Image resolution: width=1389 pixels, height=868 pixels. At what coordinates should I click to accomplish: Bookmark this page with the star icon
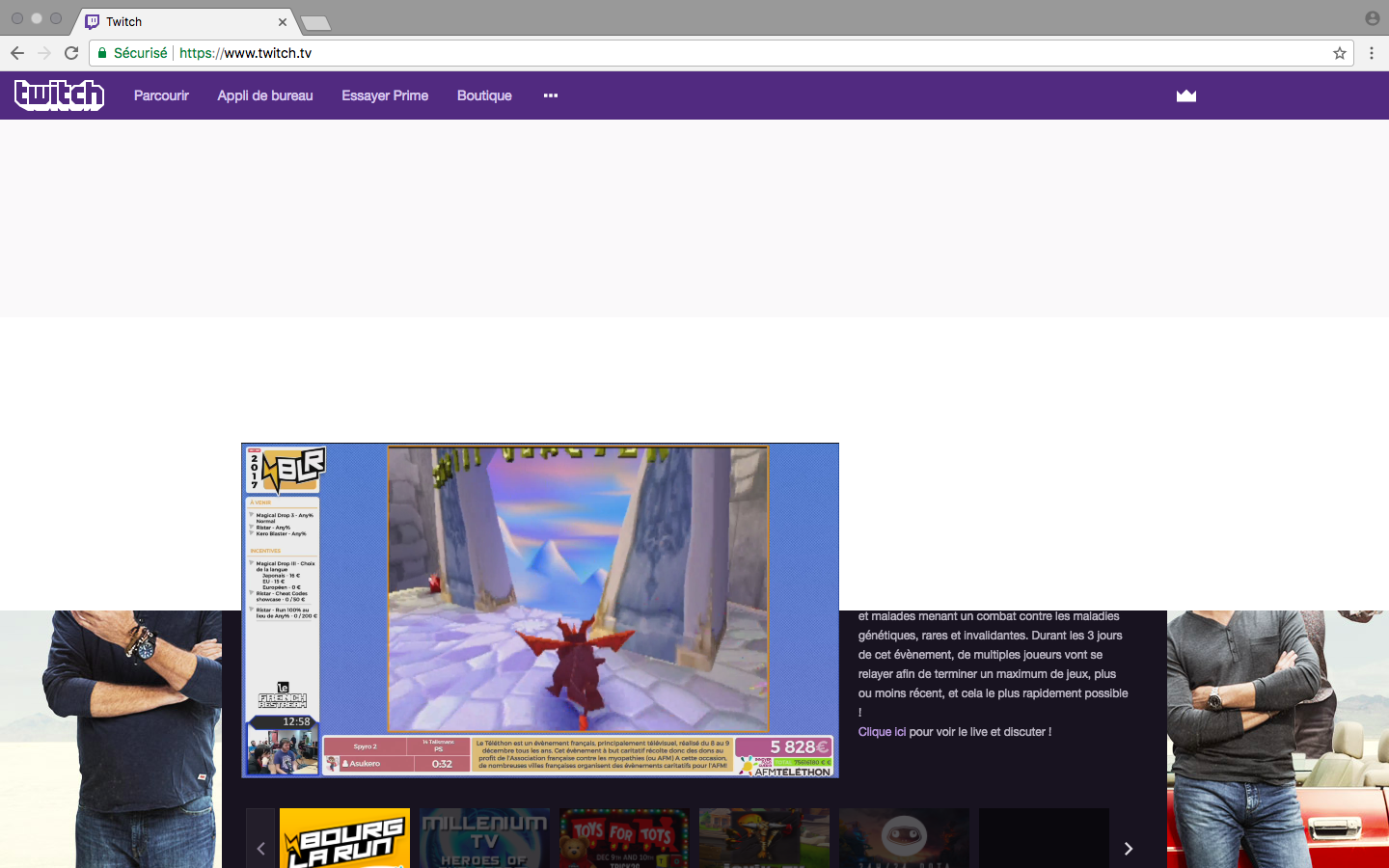pos(1340,53)
